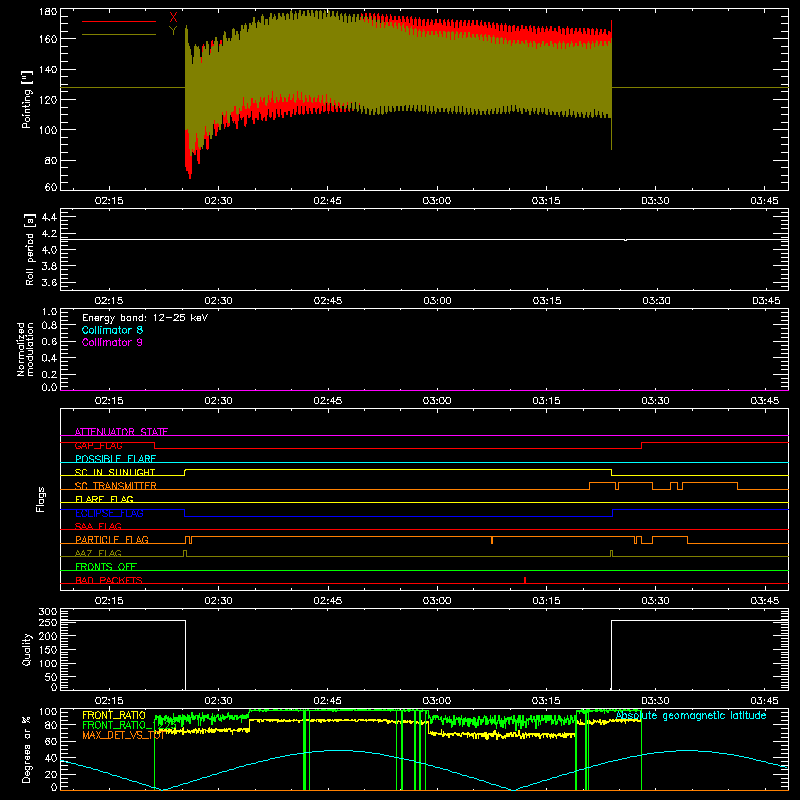Image resolution: width=800 pixels, height=800 pixels.
Task: Click the 'Pointing' axis title
Action: coord(27,99)
